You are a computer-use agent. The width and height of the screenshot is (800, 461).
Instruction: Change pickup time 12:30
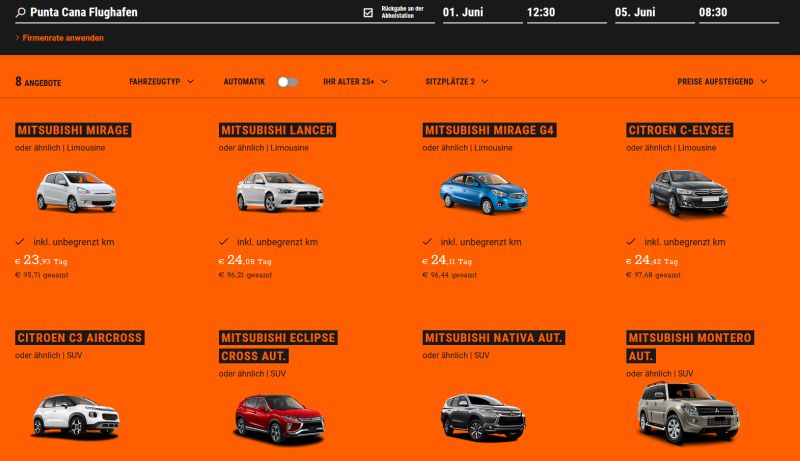(566, 12)
